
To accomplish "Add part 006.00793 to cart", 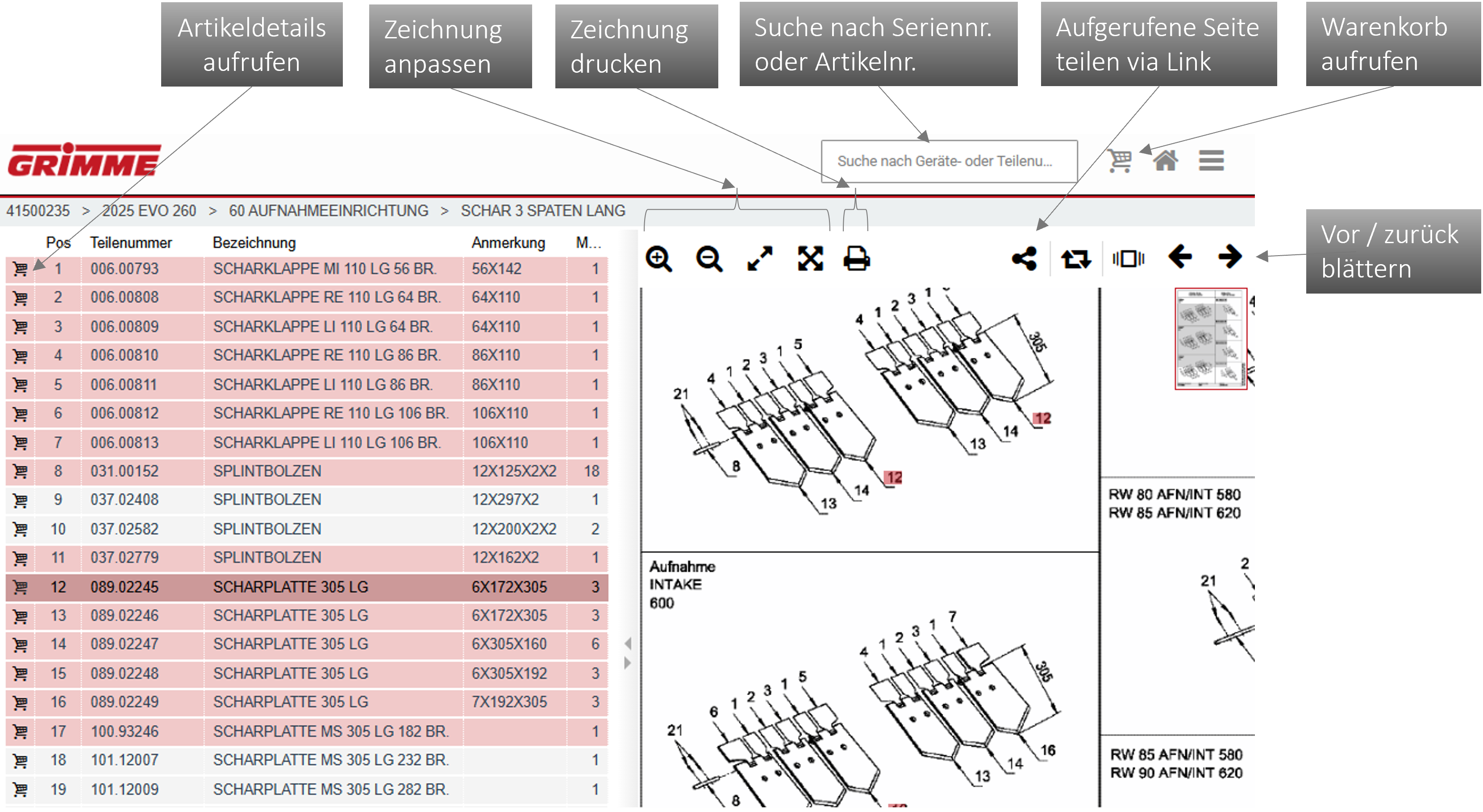I will click(x=20, y=269).
